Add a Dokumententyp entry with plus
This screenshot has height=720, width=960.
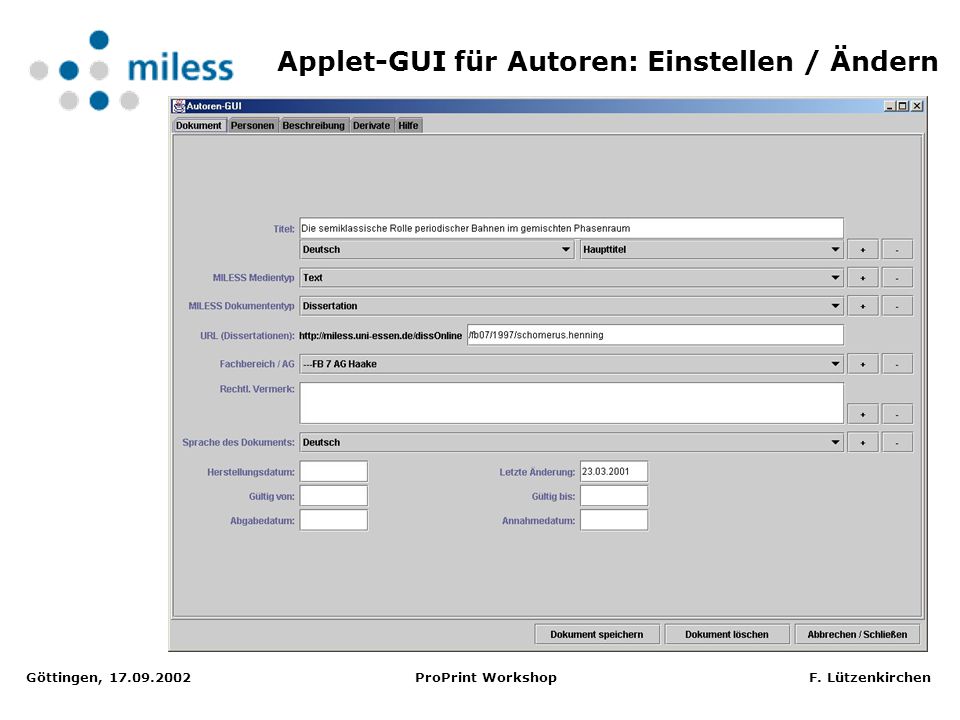[863, 306]
